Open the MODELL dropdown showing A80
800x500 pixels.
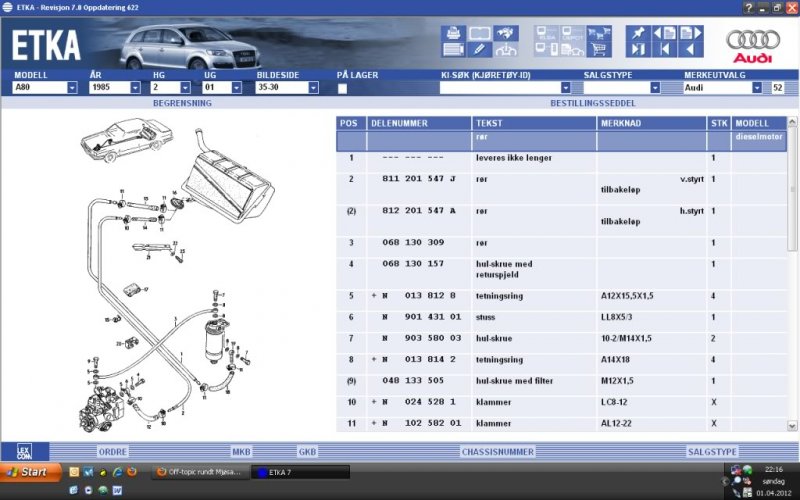coord(72,88)
